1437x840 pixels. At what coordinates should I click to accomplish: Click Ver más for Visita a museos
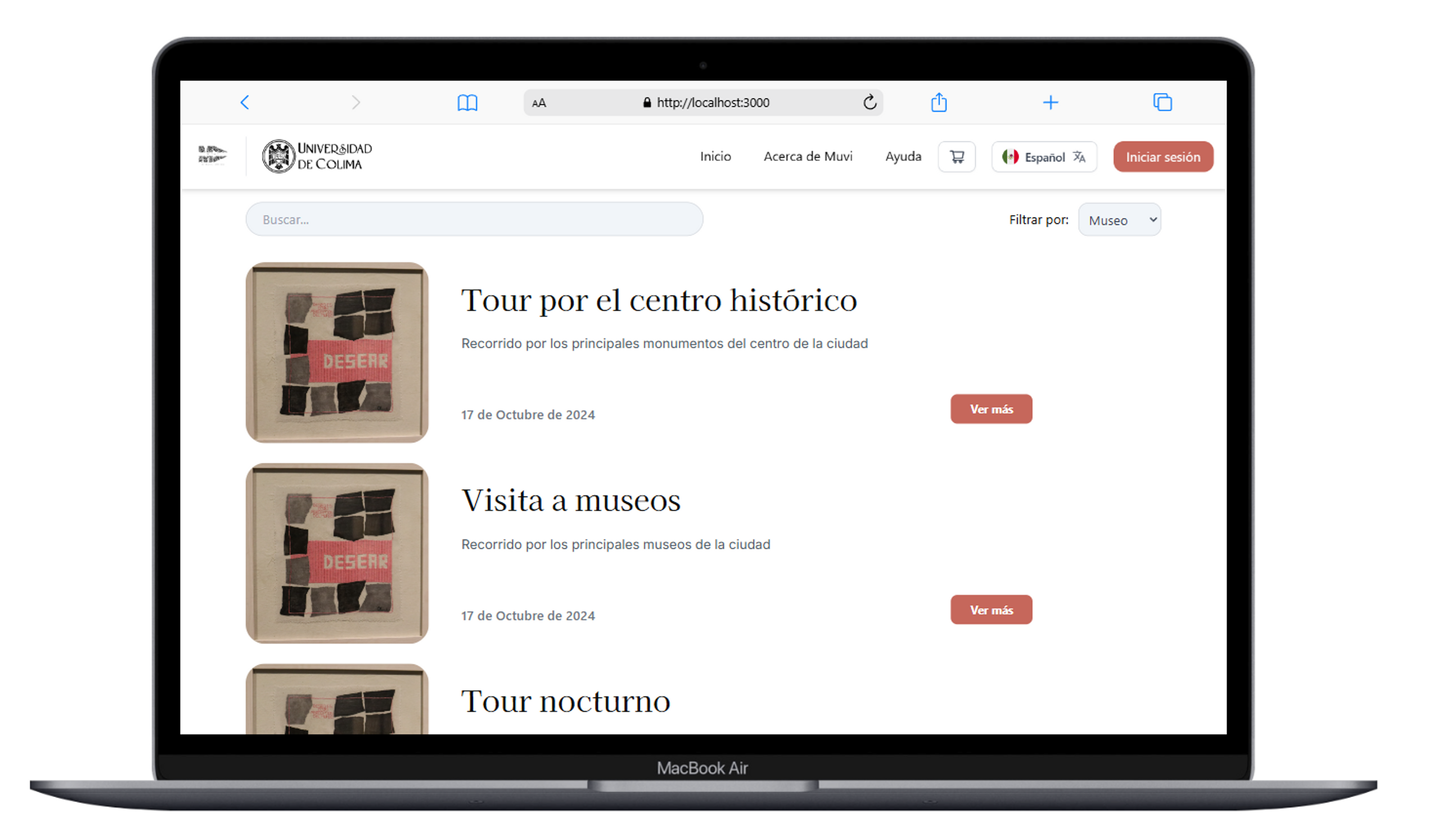pyautogui.click(x=991, y=610)
